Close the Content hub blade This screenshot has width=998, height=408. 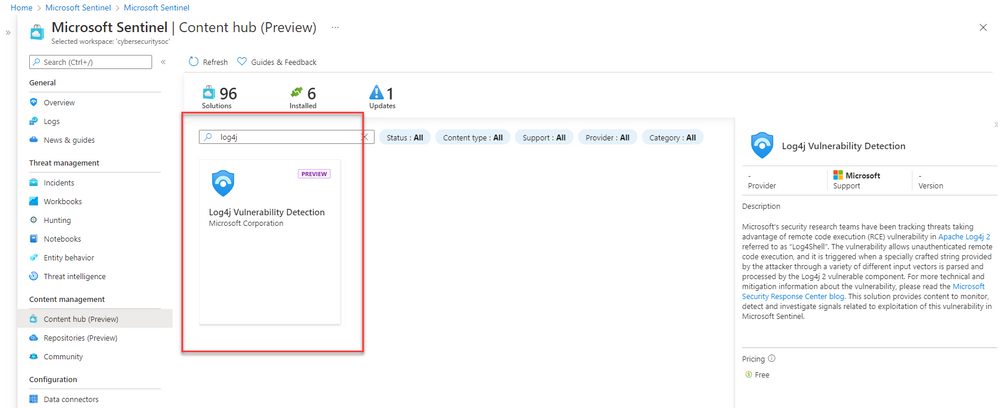983,27
